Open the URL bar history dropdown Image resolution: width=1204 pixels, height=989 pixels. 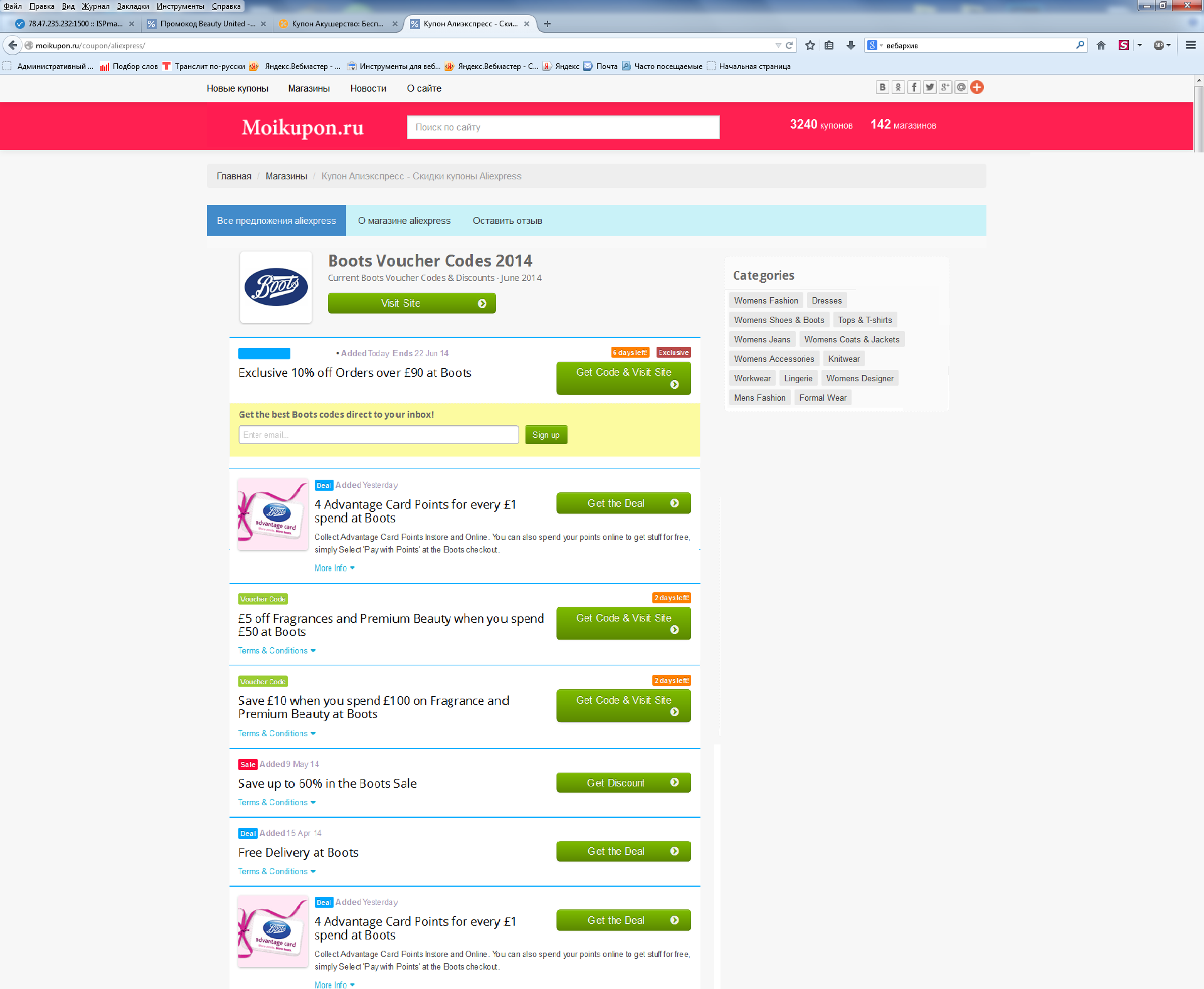point(778,45)
